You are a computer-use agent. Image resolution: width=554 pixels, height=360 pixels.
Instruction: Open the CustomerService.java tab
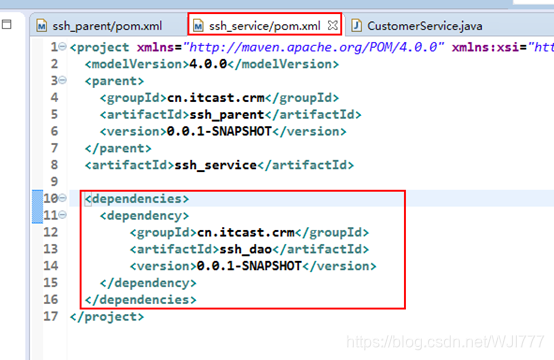coord(424,25)
